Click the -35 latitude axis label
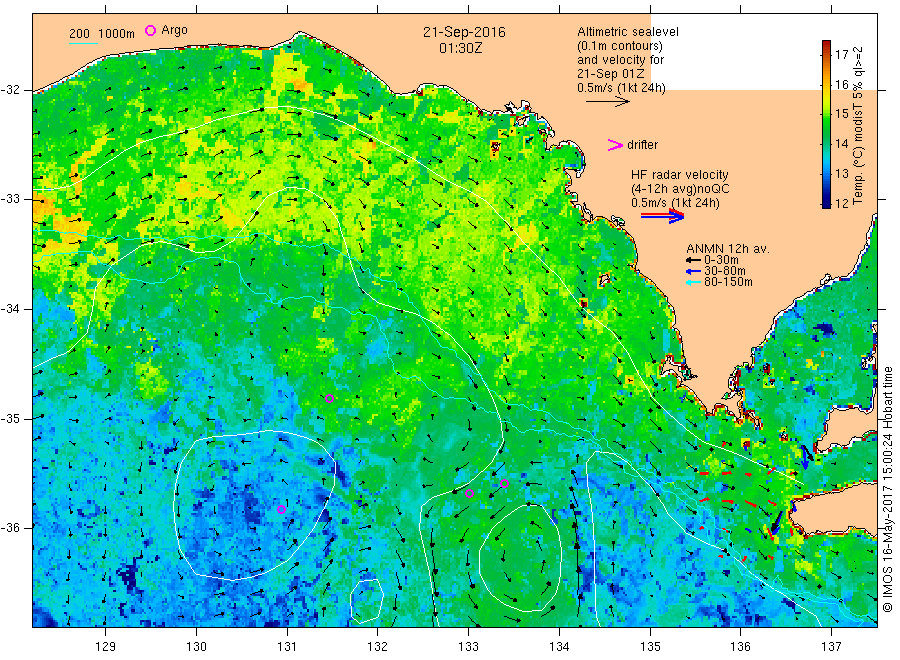The width and height of the screenshot is (900, 660). click(x=10, y=419)
